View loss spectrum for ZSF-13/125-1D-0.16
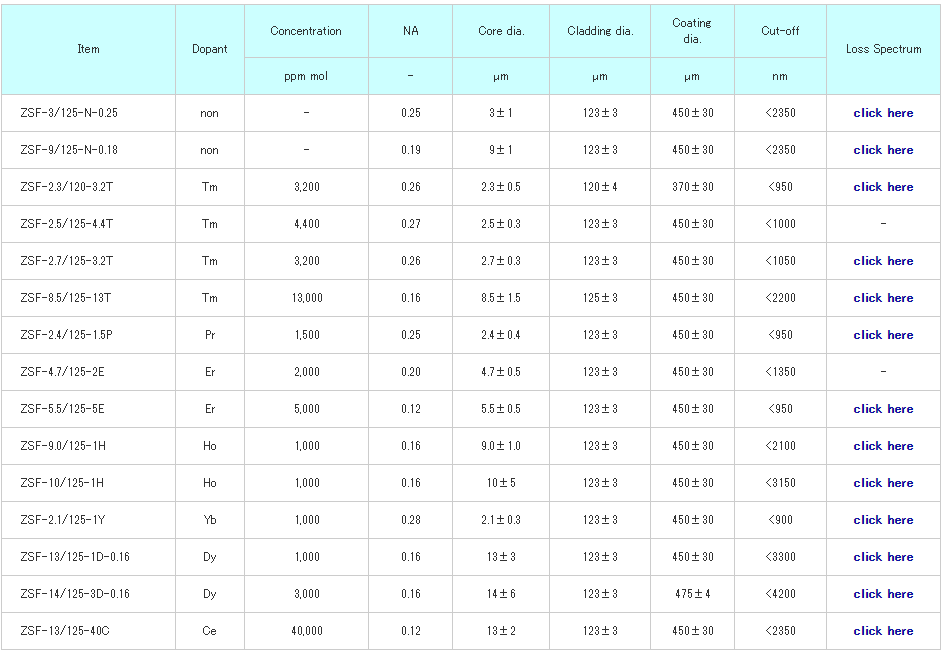 pos(883,557)
